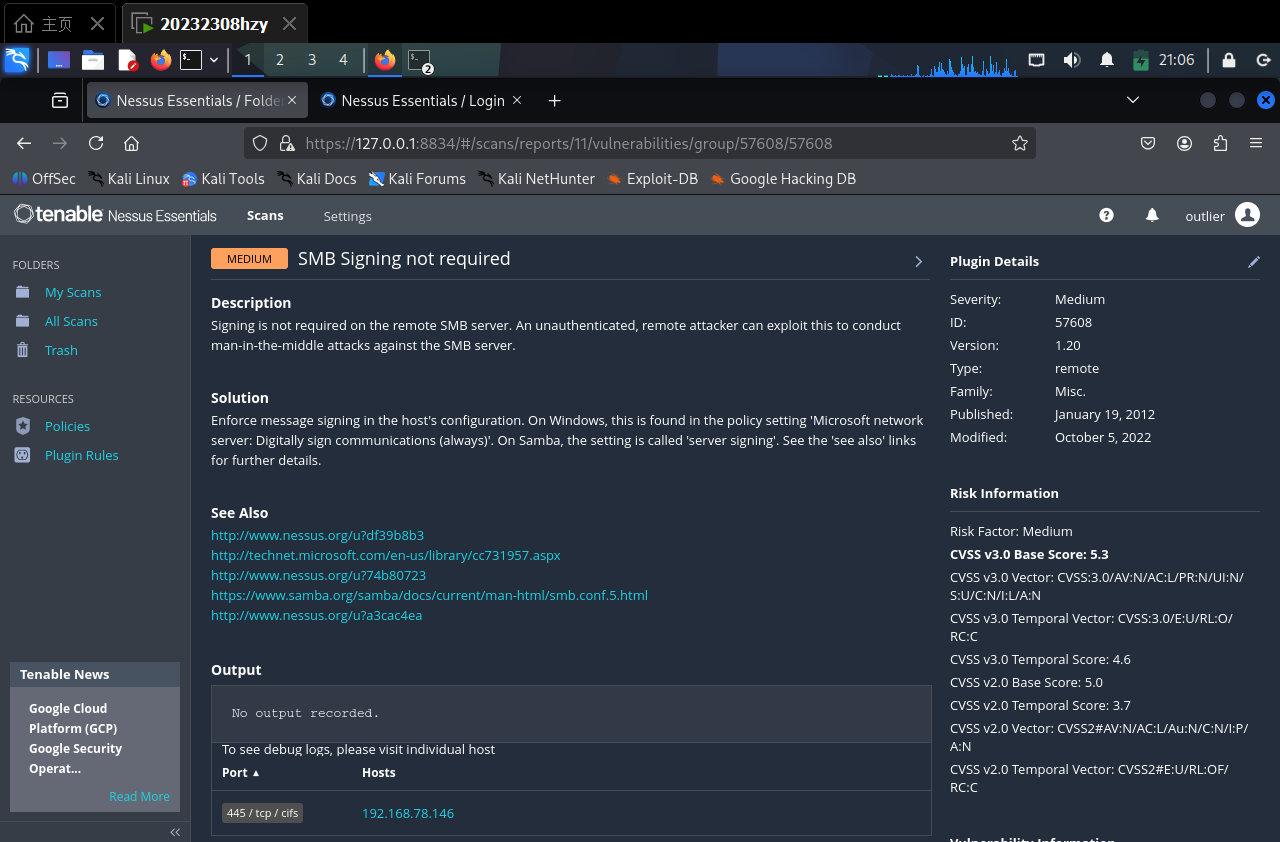Close the 20232308hzy VMware tab
1280x842 pixels.
point(289,23)
